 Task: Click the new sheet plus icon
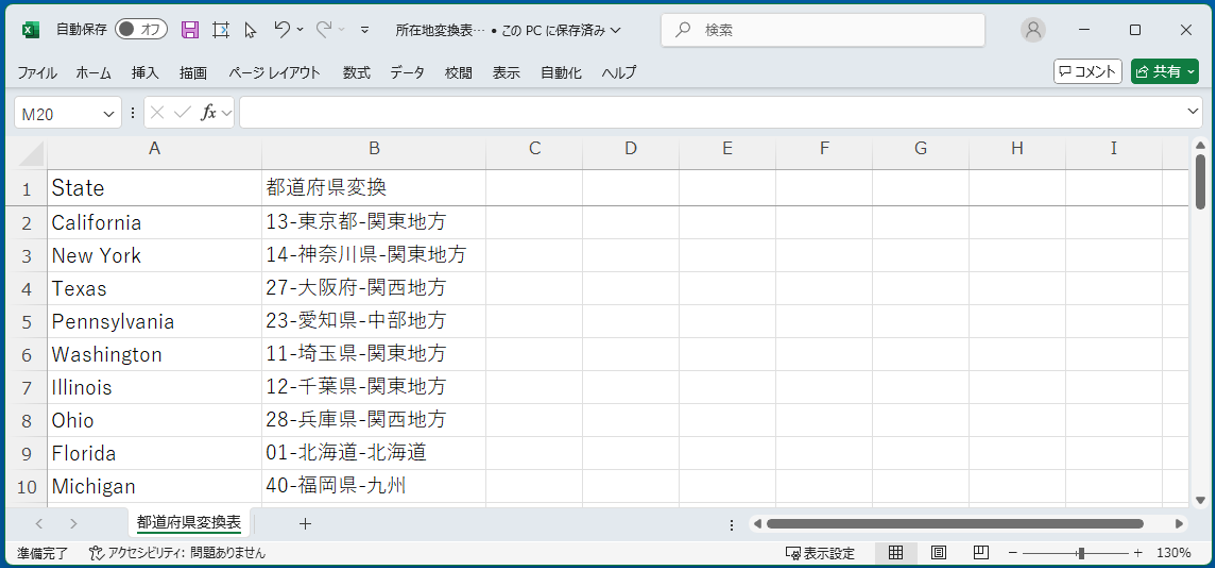305,524
